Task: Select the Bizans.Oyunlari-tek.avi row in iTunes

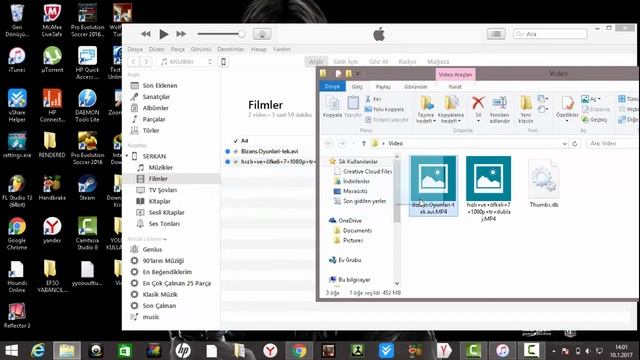Action: 269,151
